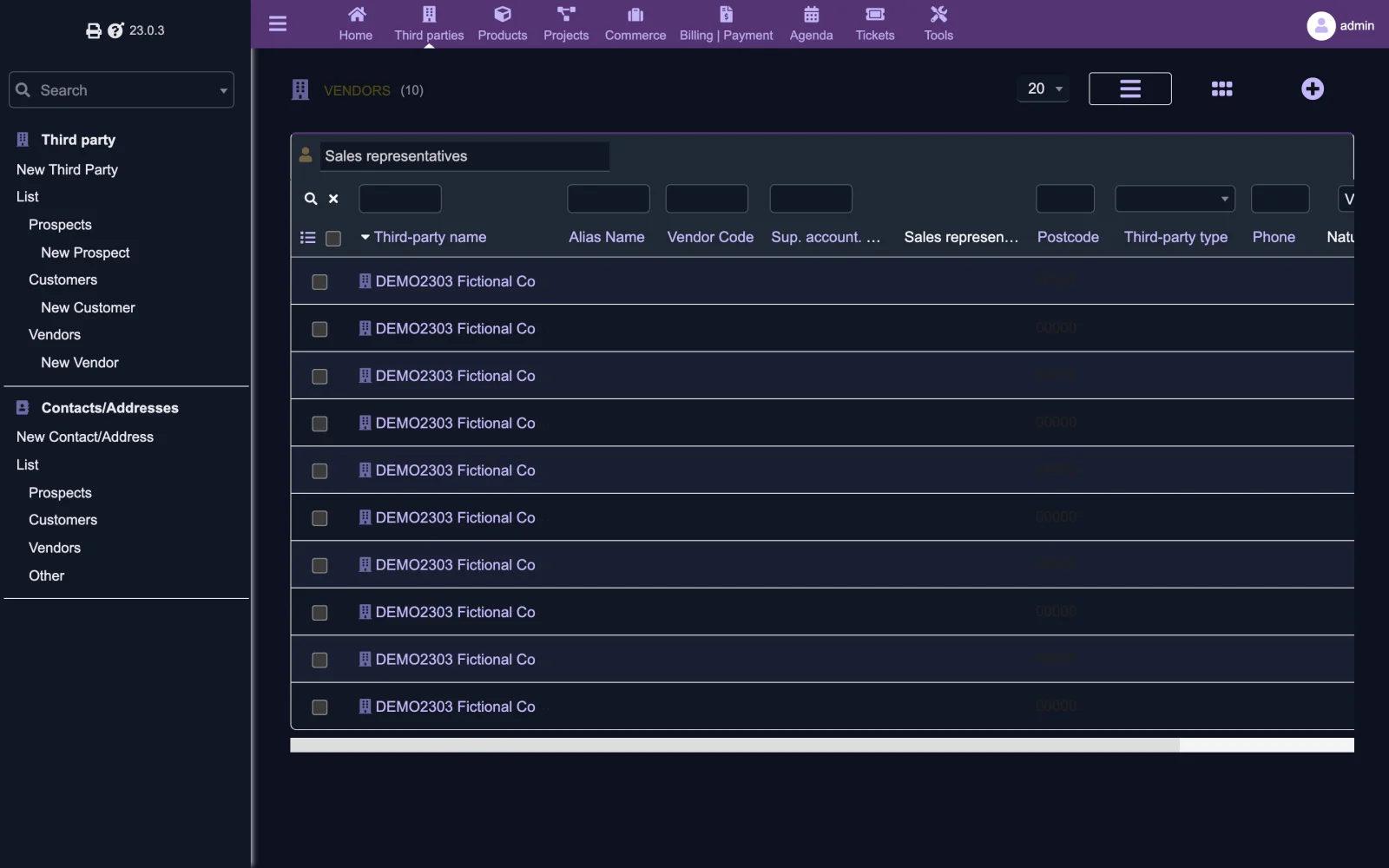This screenshot has height=868, width=1389.
Task: Focus the Postcode filter field
Action: click(1065, 199)
